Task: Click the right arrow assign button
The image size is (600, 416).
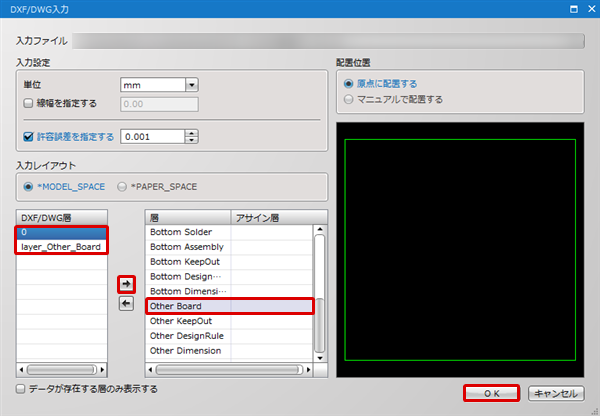Action: pos(126,284)
